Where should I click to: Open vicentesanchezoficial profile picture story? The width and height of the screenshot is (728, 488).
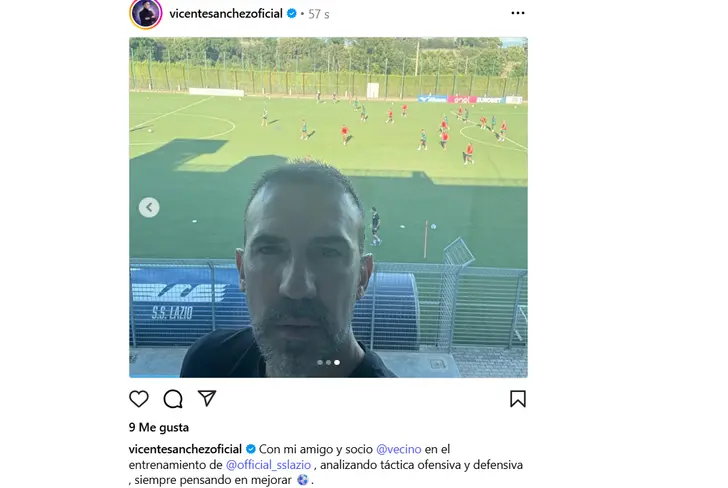pyautogui.click(x=146, y=13)
